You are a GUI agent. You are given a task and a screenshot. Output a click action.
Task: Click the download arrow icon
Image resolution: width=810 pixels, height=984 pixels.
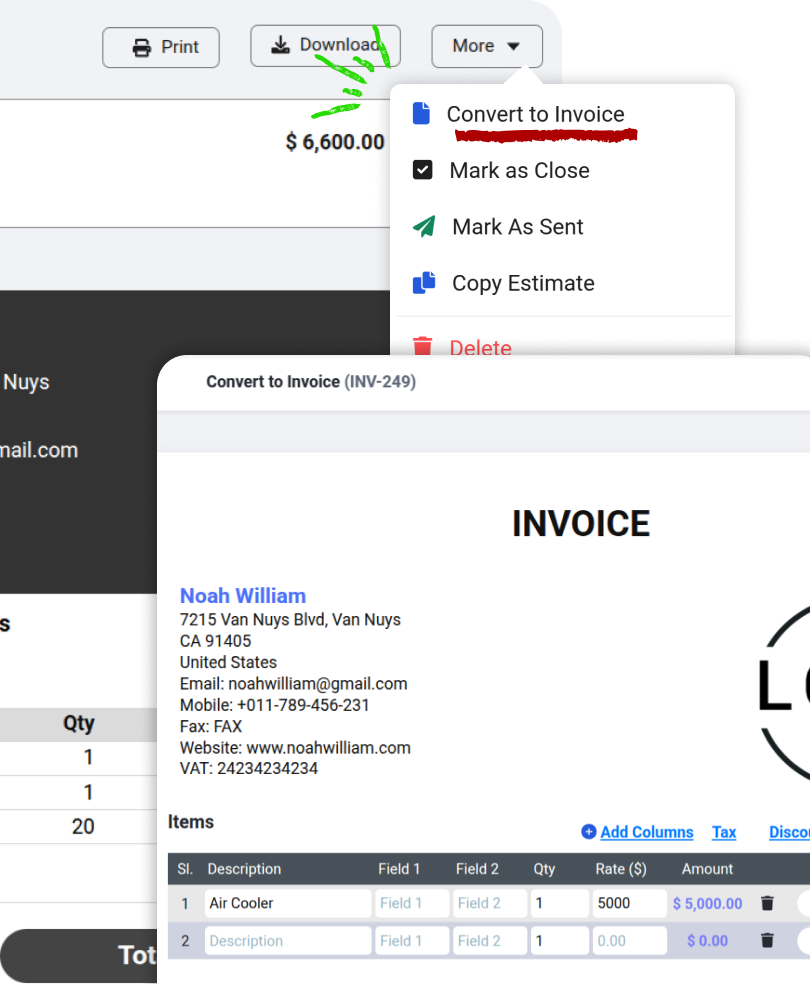click(x=281, y=45)
